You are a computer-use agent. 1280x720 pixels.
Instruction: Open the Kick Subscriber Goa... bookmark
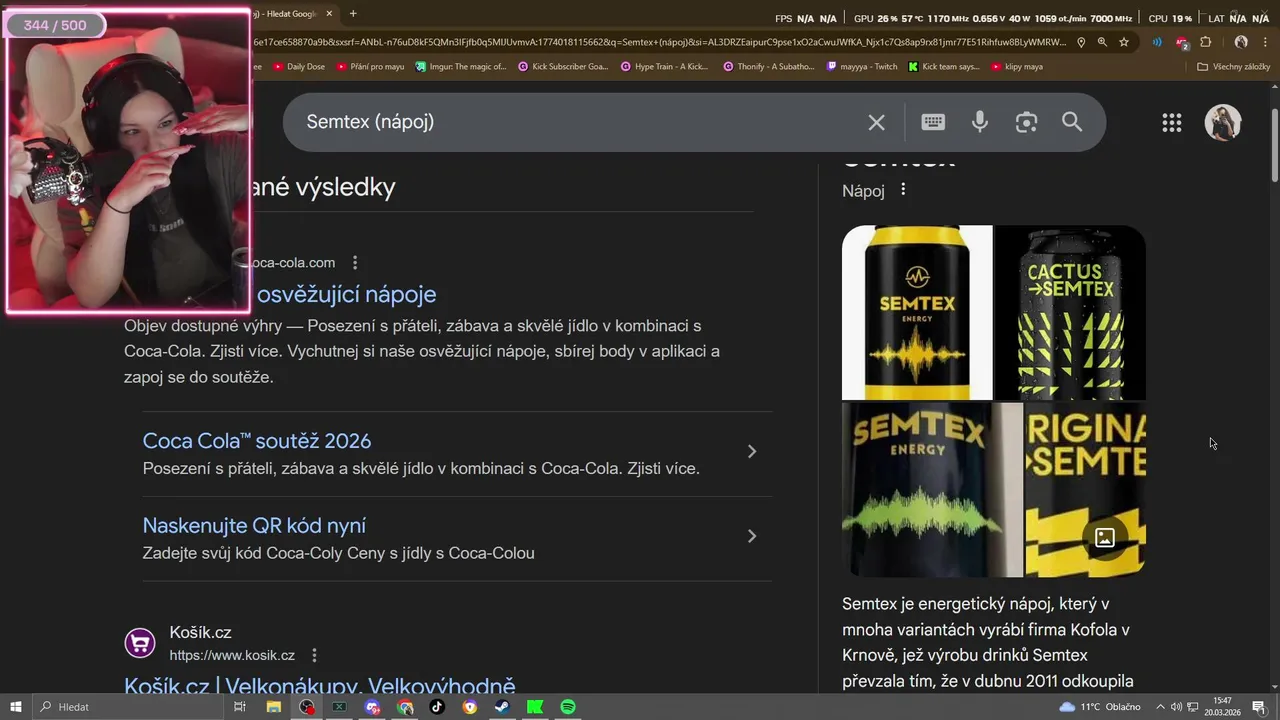click(563, 67)
